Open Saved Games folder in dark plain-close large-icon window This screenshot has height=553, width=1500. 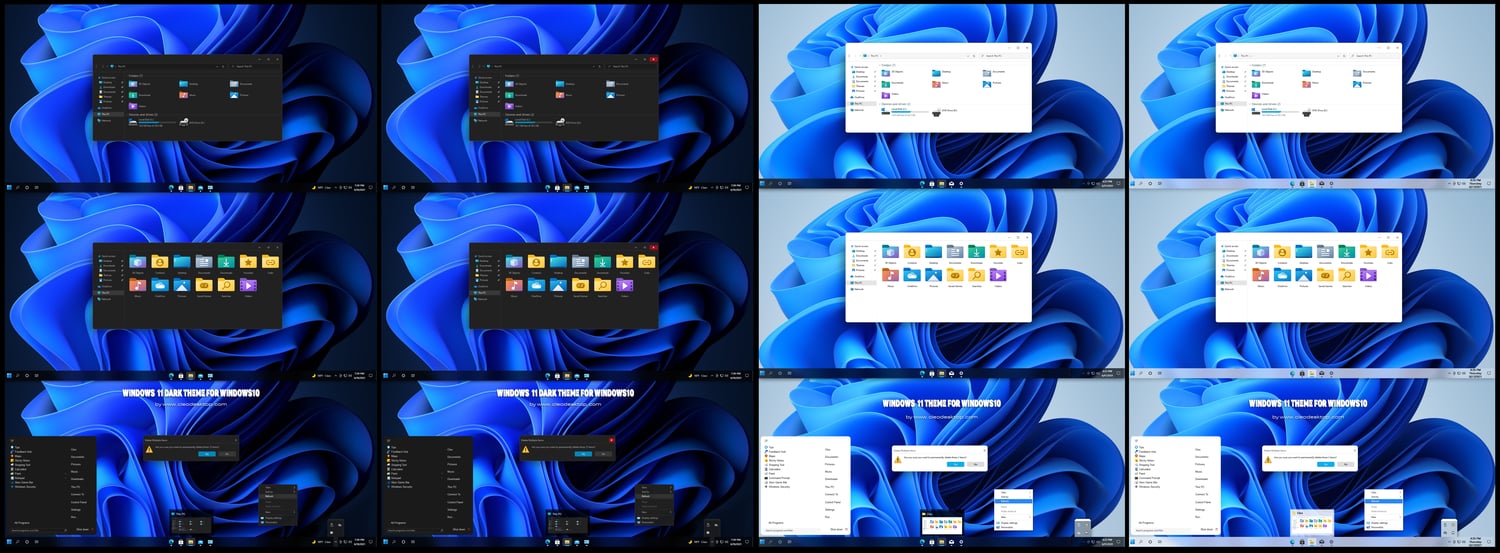(204, 287)
